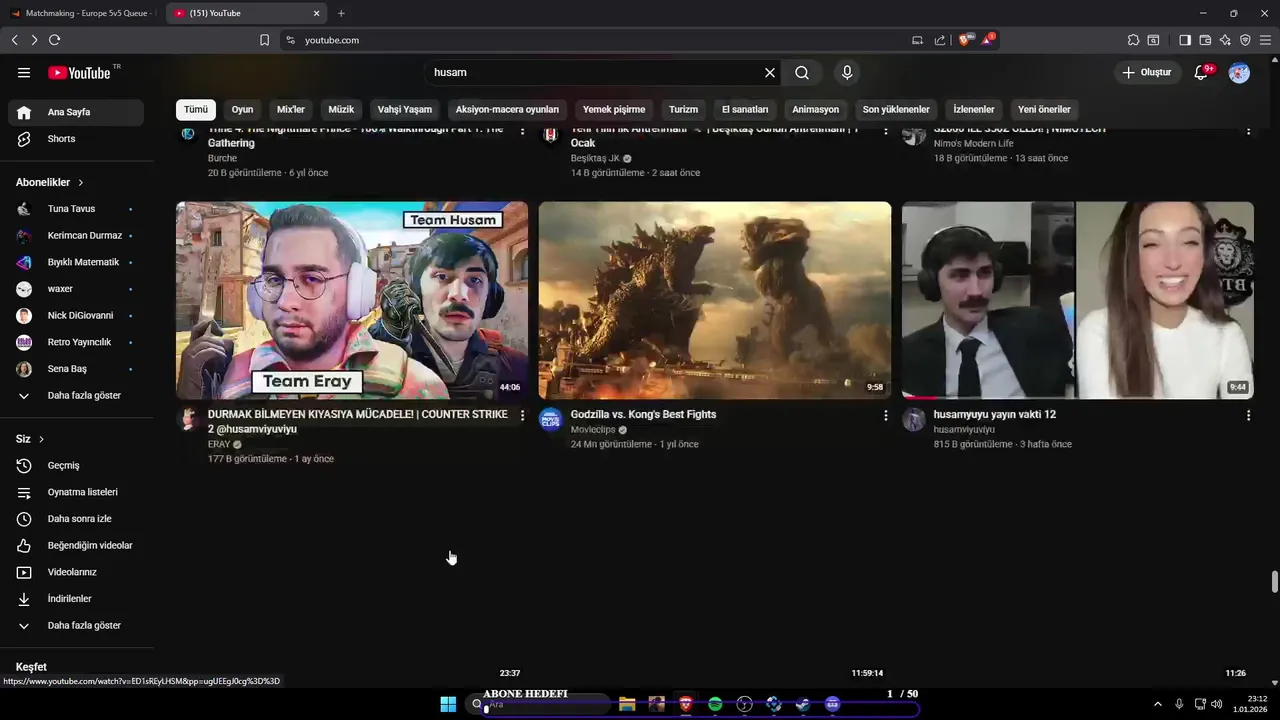
Task: Share this page via share icon
Action: point(940,40)
